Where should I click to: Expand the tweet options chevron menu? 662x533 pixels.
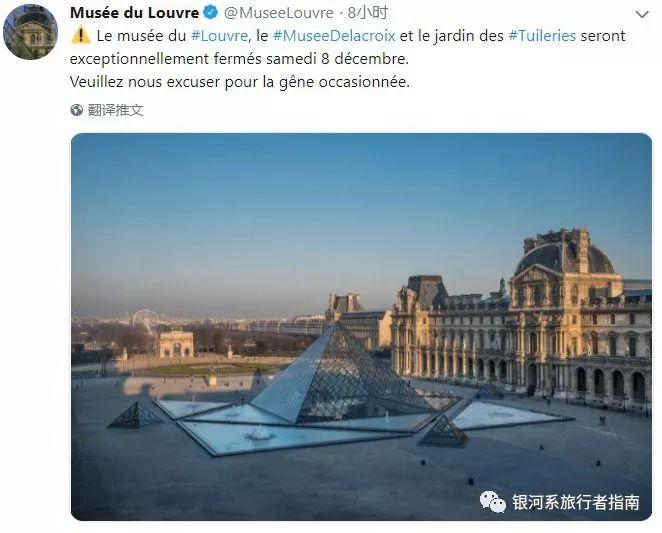click(642, 15)
